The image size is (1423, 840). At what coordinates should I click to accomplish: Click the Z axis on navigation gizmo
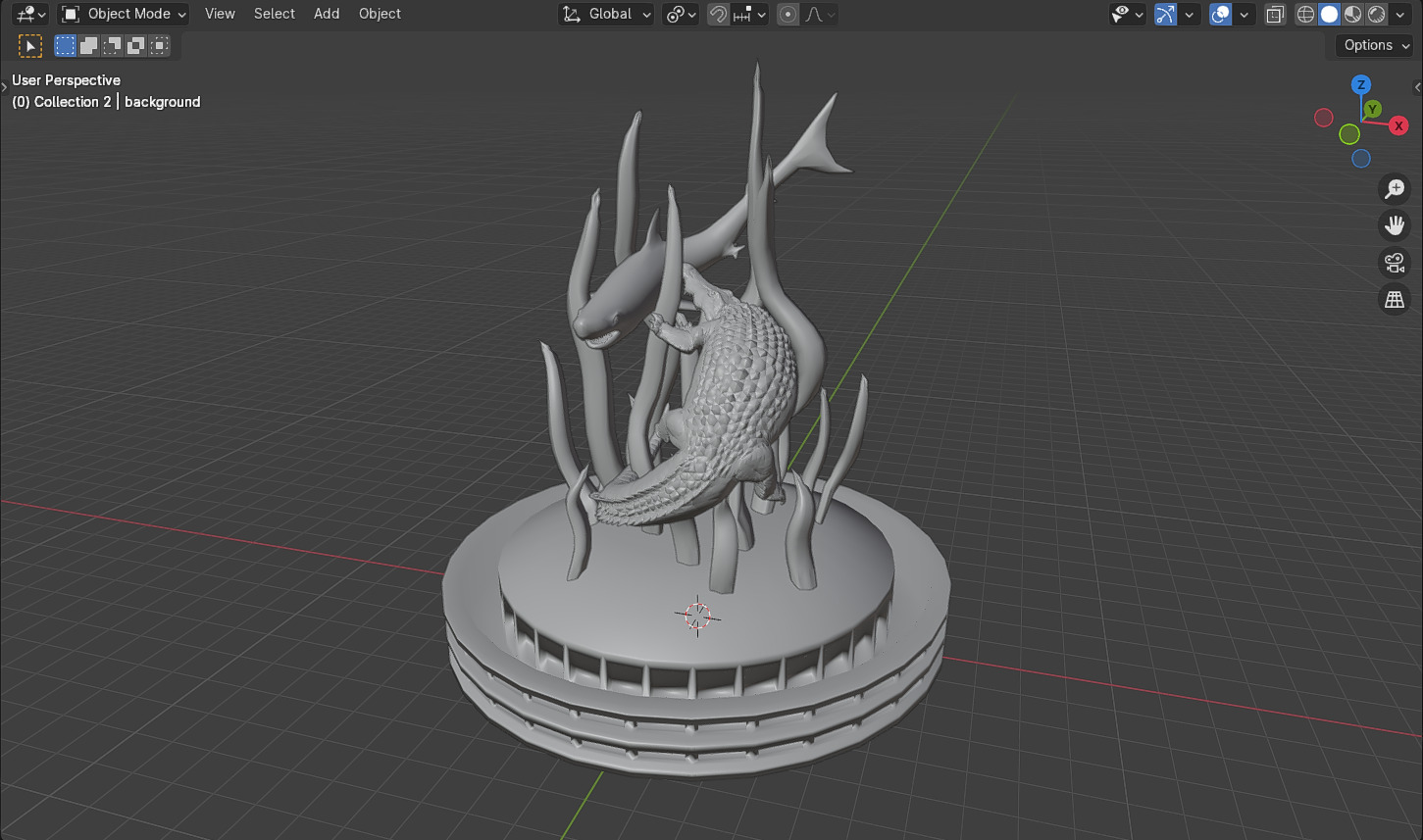coord(1360,84)
